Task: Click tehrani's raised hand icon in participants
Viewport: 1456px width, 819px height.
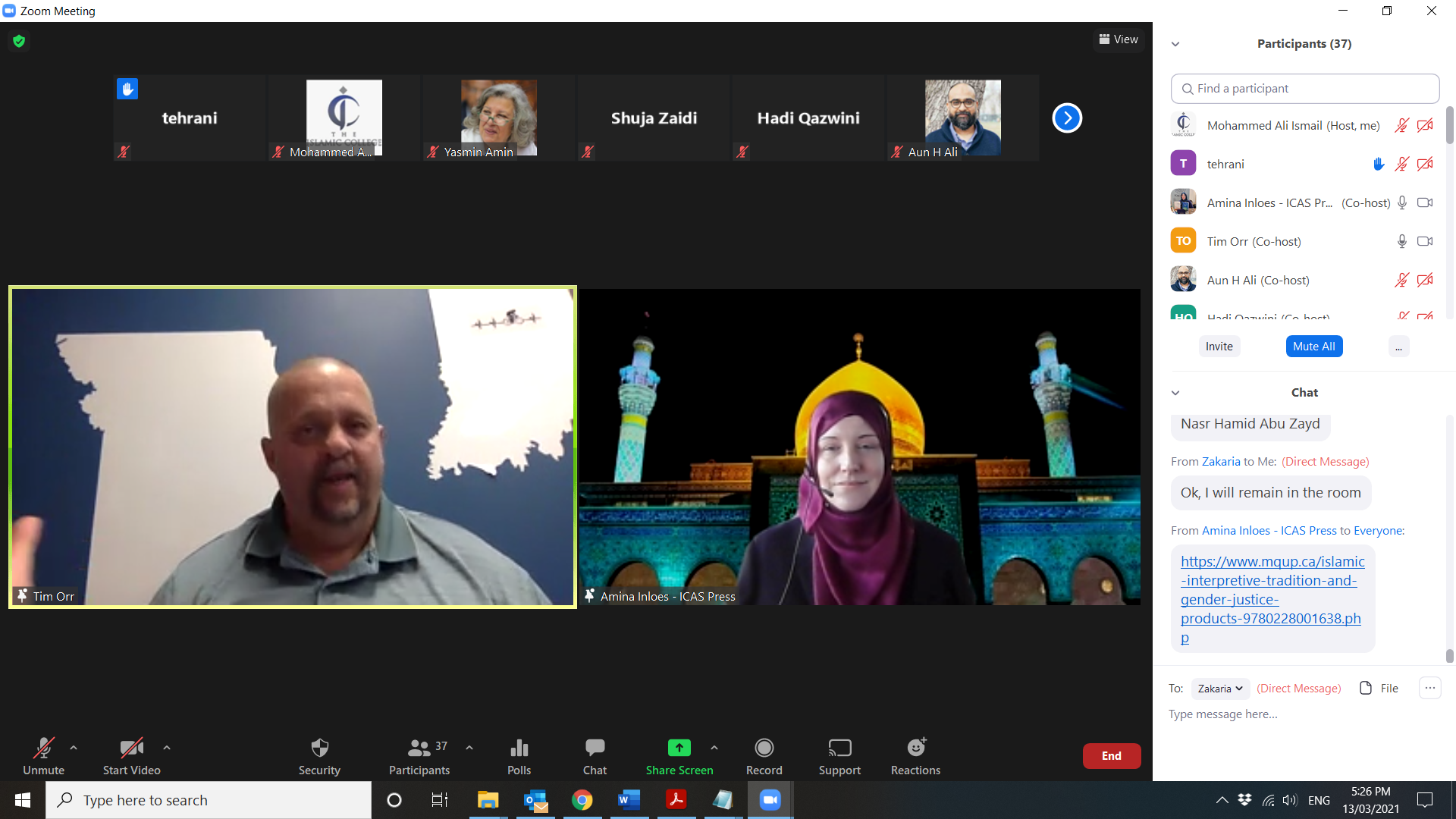Action: 1379,164
